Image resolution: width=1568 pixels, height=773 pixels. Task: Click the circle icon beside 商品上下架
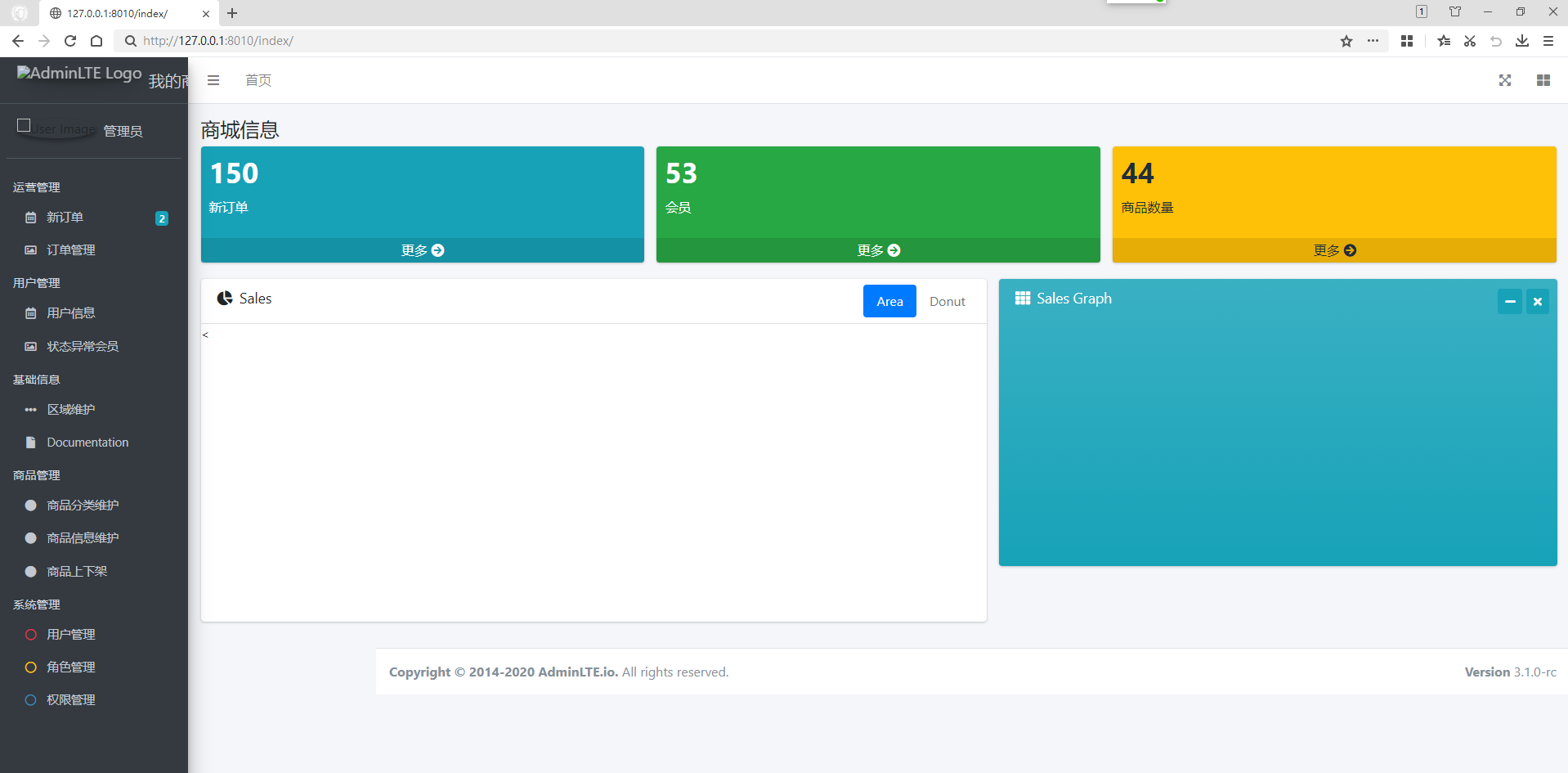(x=31, y=572)
